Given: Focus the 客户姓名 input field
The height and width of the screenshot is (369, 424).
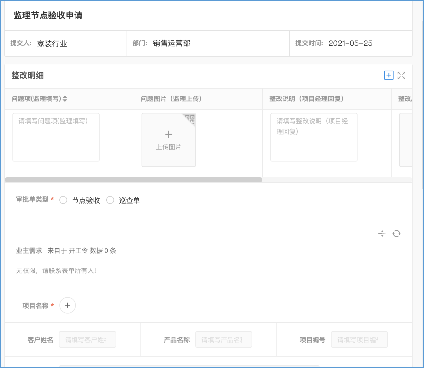Looking at the screenshot, I should tap(87, 340).
